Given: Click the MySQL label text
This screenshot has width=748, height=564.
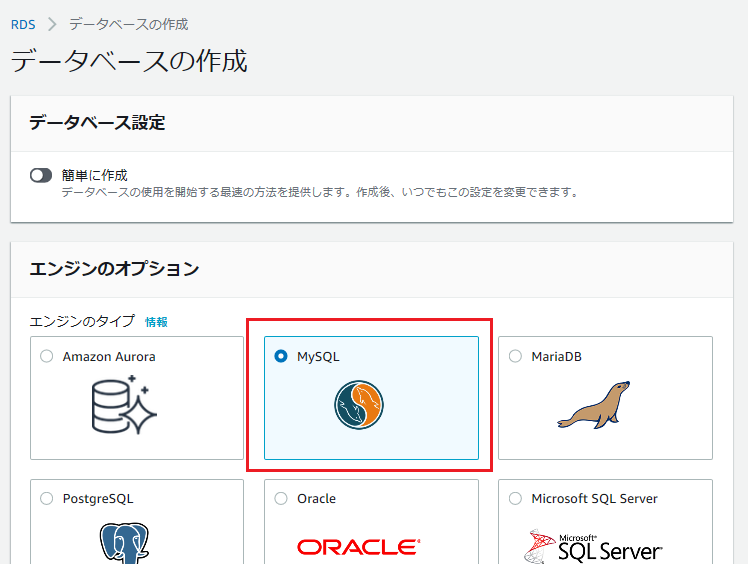Looking at the screenshot, I should (318, 357).
